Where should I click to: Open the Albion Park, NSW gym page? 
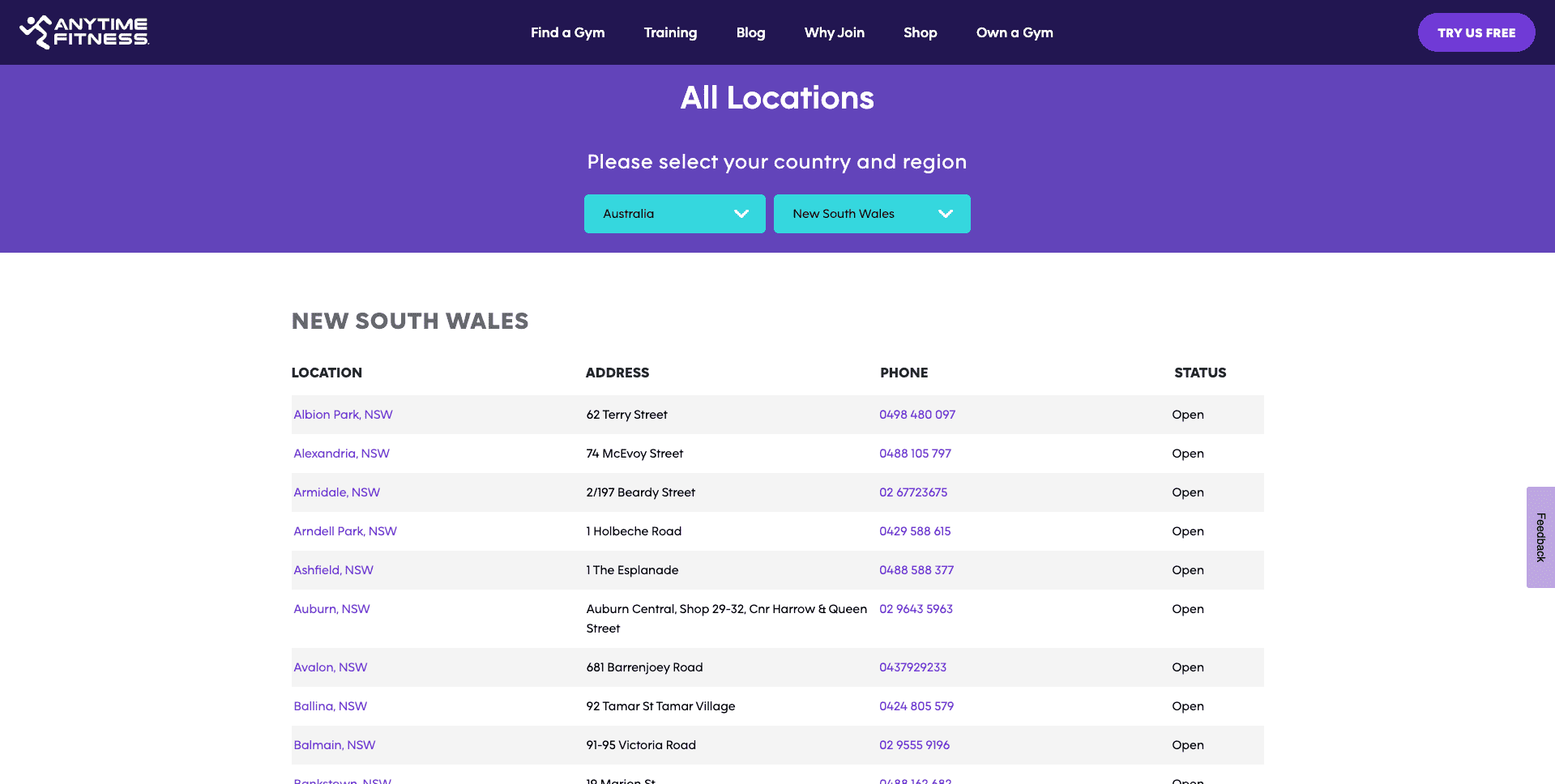coord(343,414)
